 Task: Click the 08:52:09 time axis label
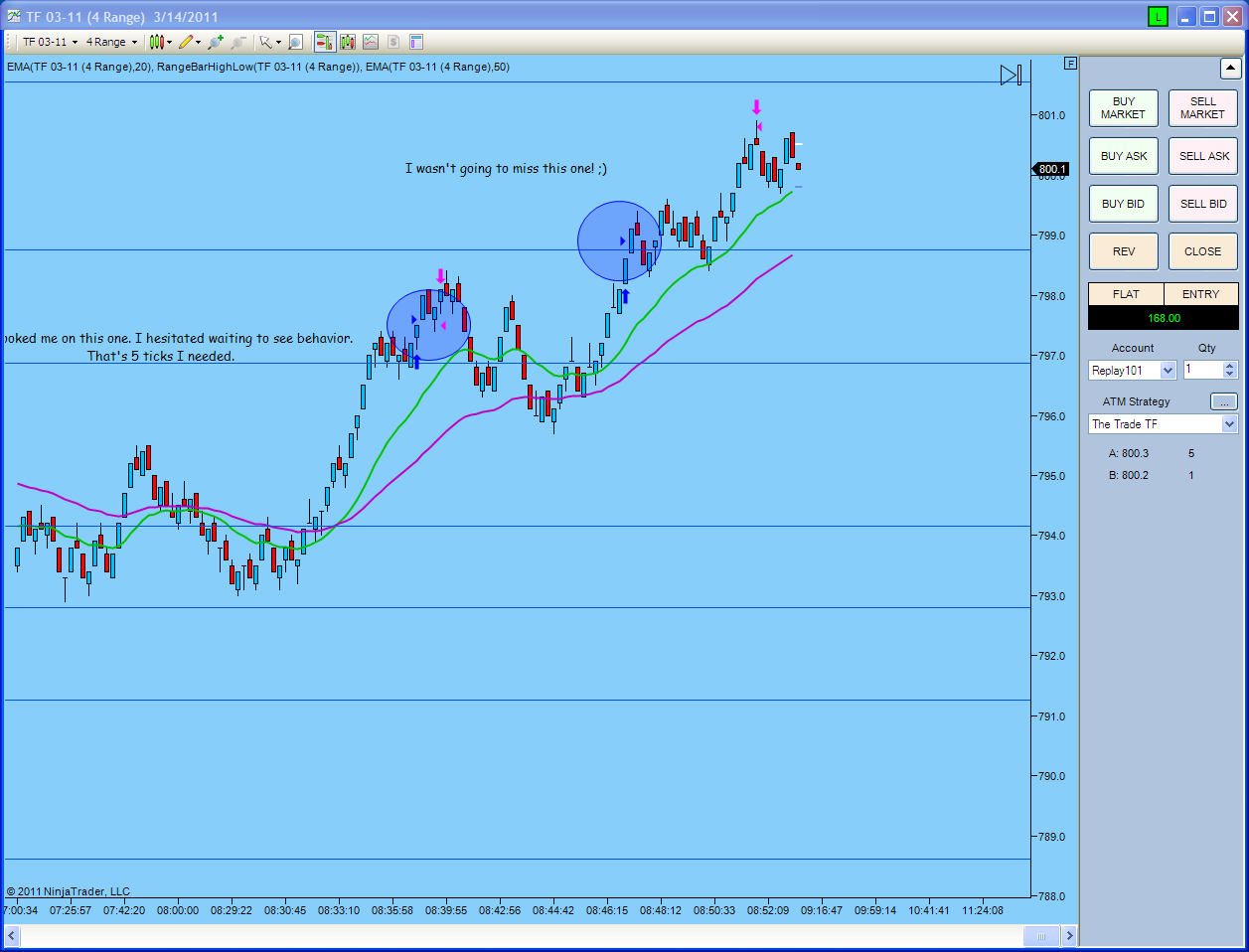coord(768,910)
